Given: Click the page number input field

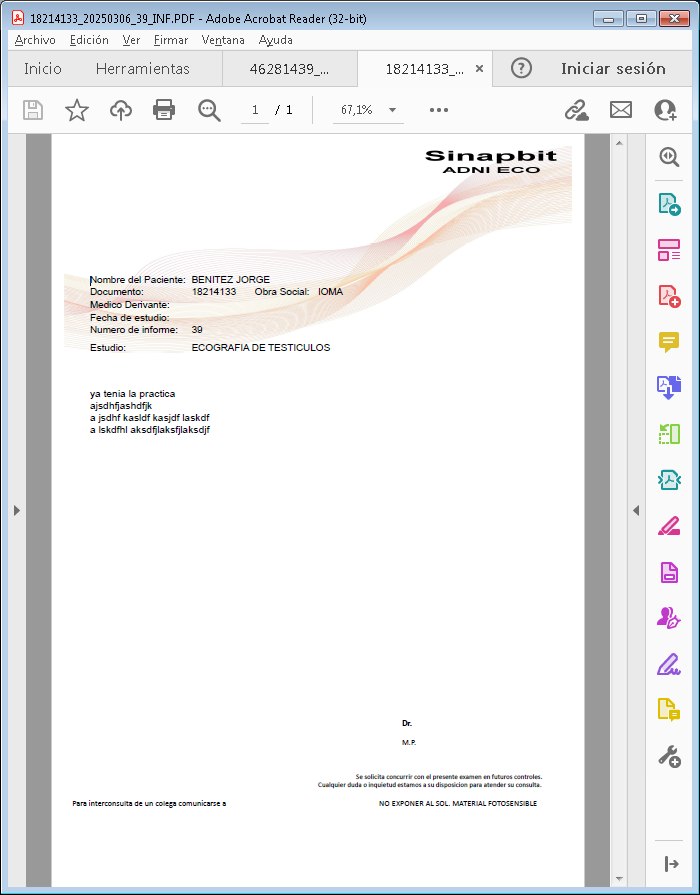Looking at the screenshot, I should (x=255, y=110).
